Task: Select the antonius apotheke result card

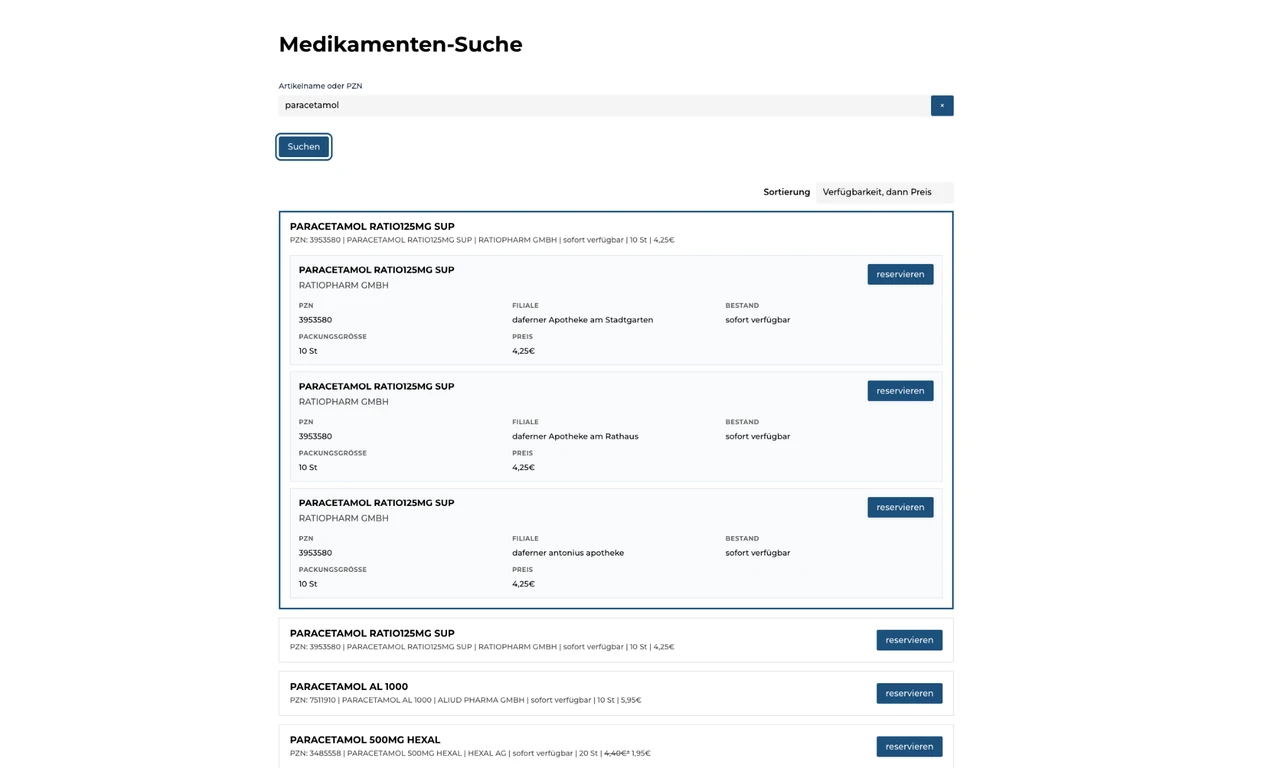Action: pos(616,543)
